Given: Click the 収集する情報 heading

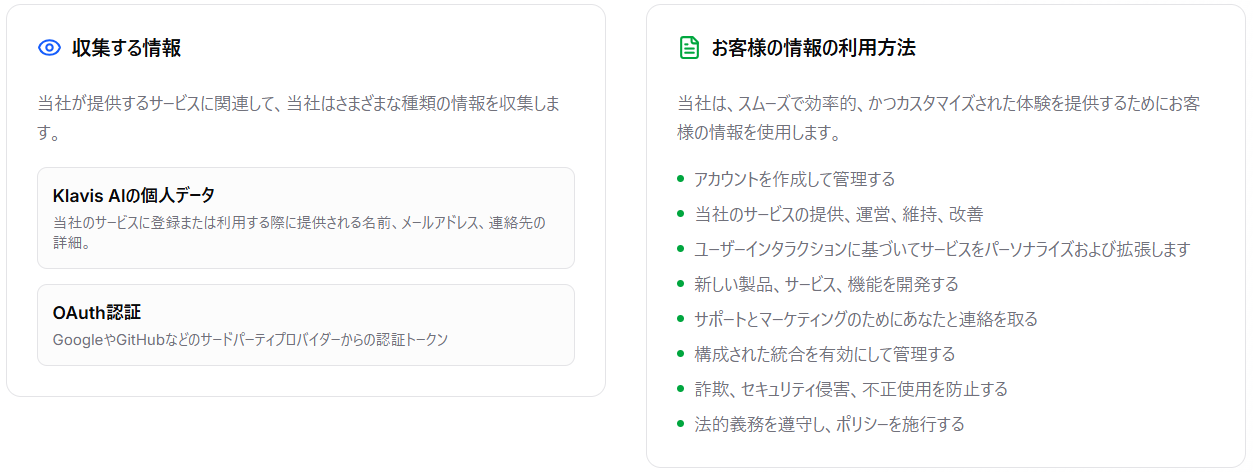Looking at the screenshot, I should (x=126, y=48).
